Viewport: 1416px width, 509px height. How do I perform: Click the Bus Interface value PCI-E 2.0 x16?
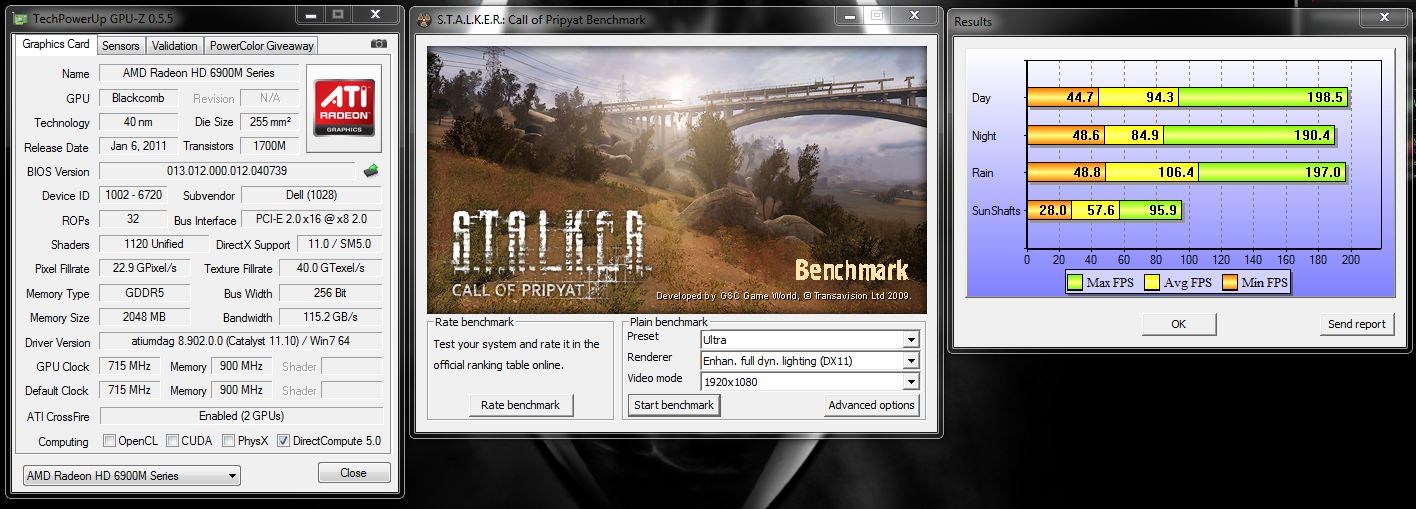click(x=311, y=219)
